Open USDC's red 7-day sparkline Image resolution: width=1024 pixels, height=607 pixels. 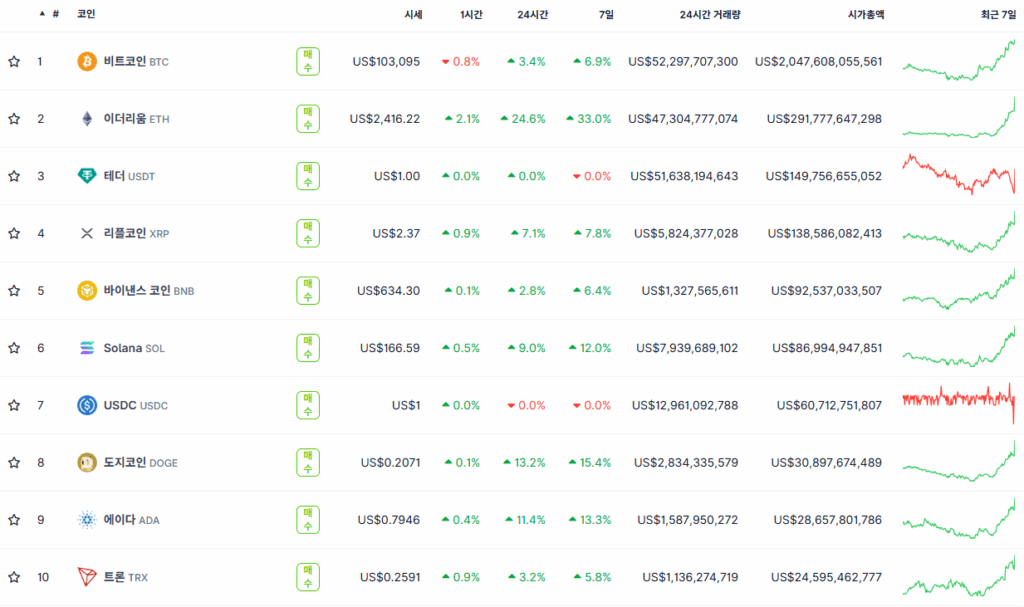(959, 404)
